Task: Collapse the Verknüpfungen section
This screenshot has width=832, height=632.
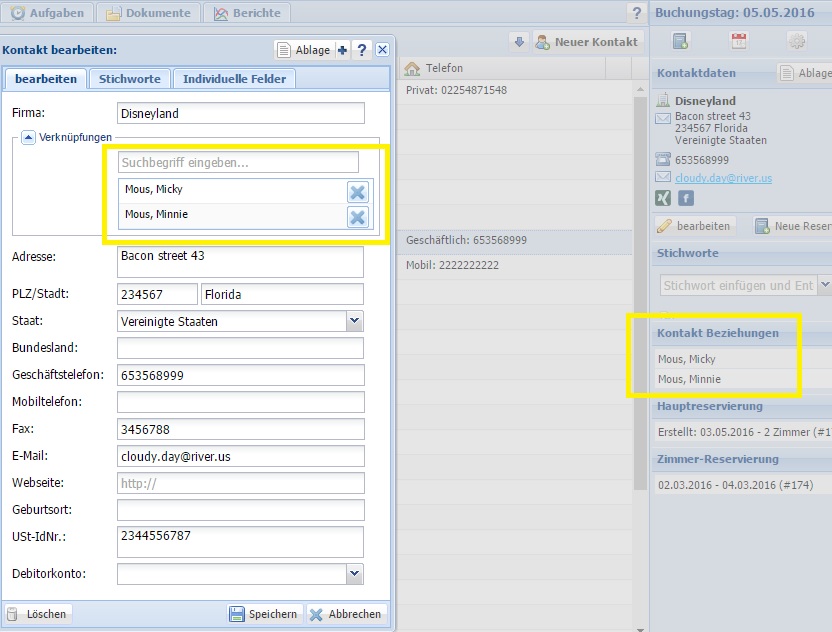Action: coord(28,137)
